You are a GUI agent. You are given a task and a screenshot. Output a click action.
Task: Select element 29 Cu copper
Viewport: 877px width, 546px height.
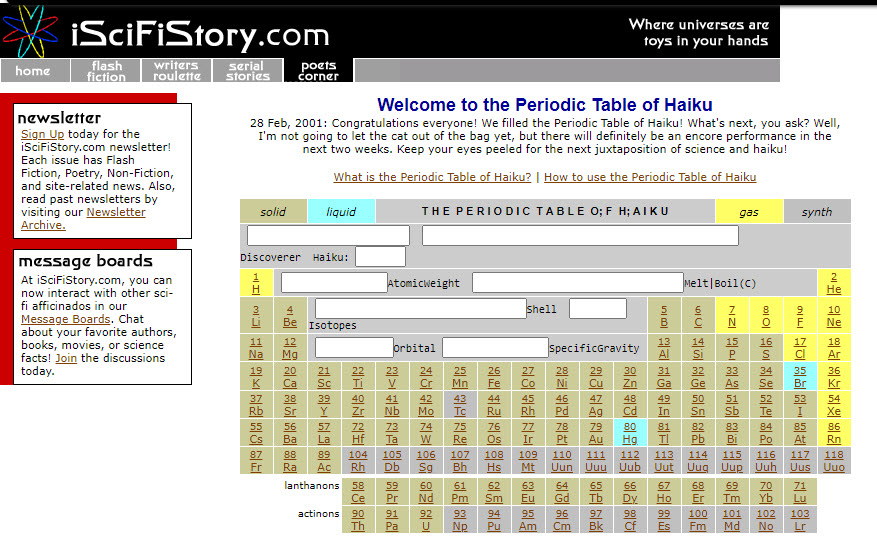coord(596,377)
